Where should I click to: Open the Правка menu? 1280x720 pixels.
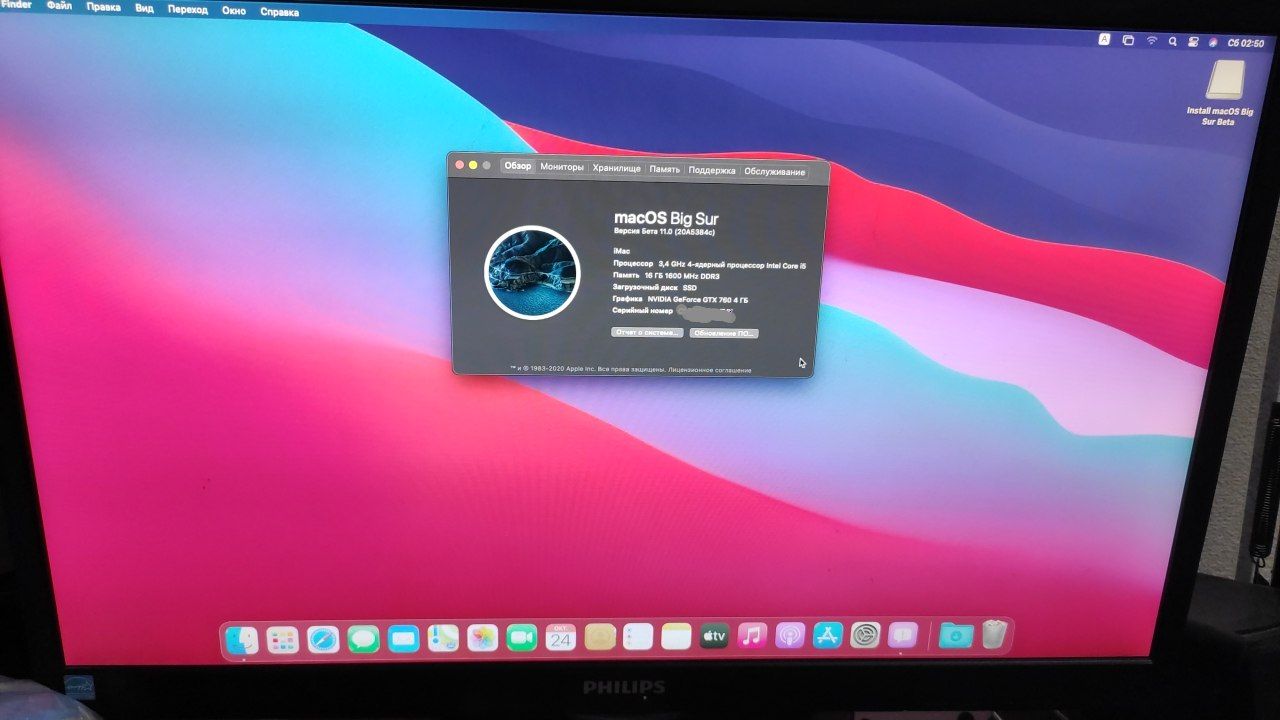click(104, 7)
